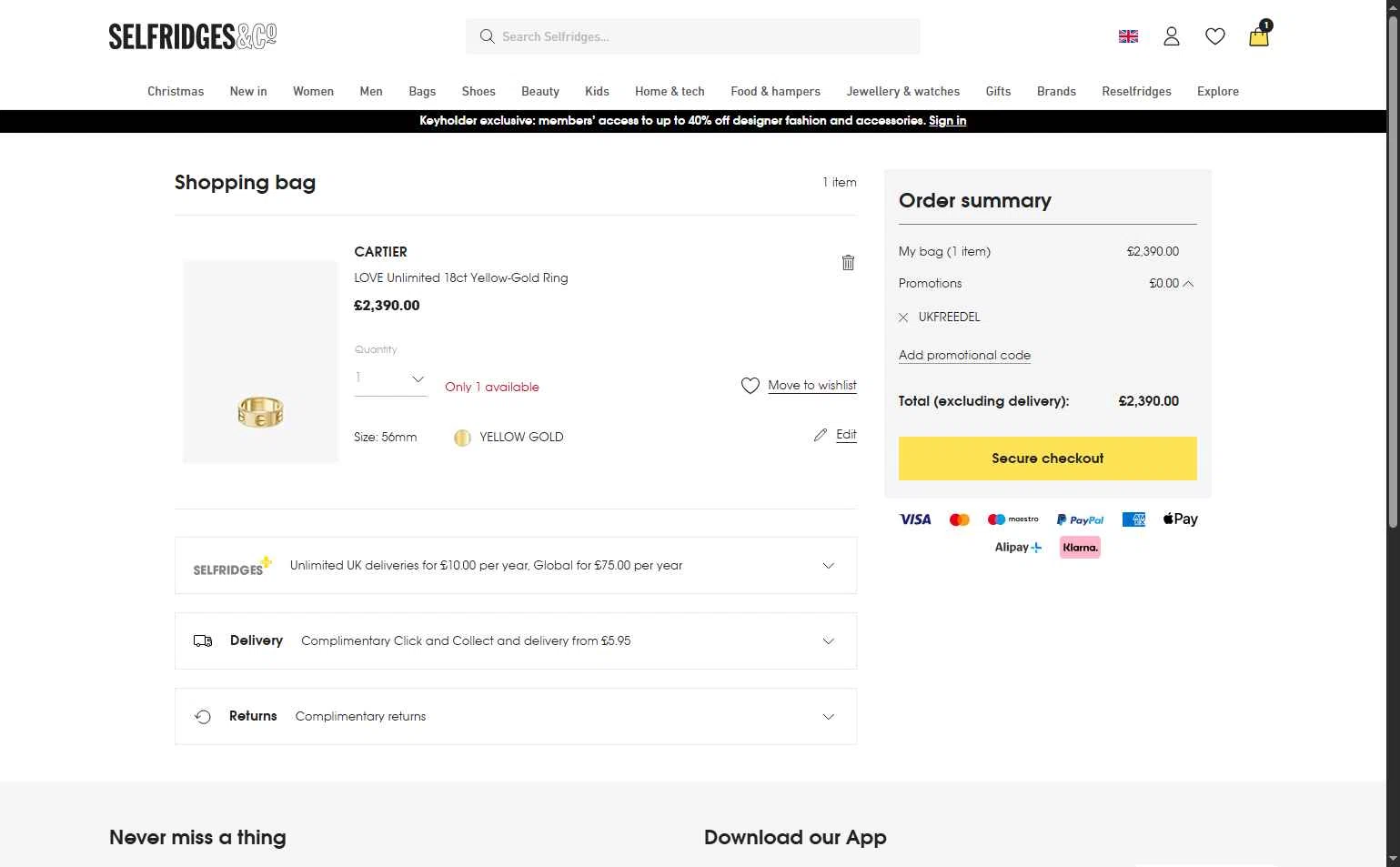Expand Selfridges+ unlimited deliveries panel
This screenshot has width=1400, height=867.
click(516, 566)
